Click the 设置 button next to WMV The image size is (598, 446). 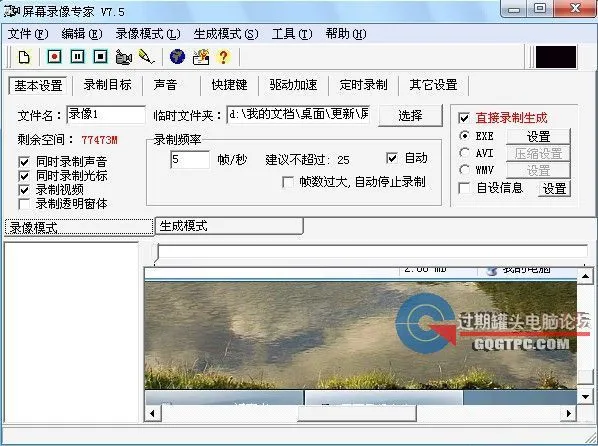pyautogui.click(x=538, y=170)
